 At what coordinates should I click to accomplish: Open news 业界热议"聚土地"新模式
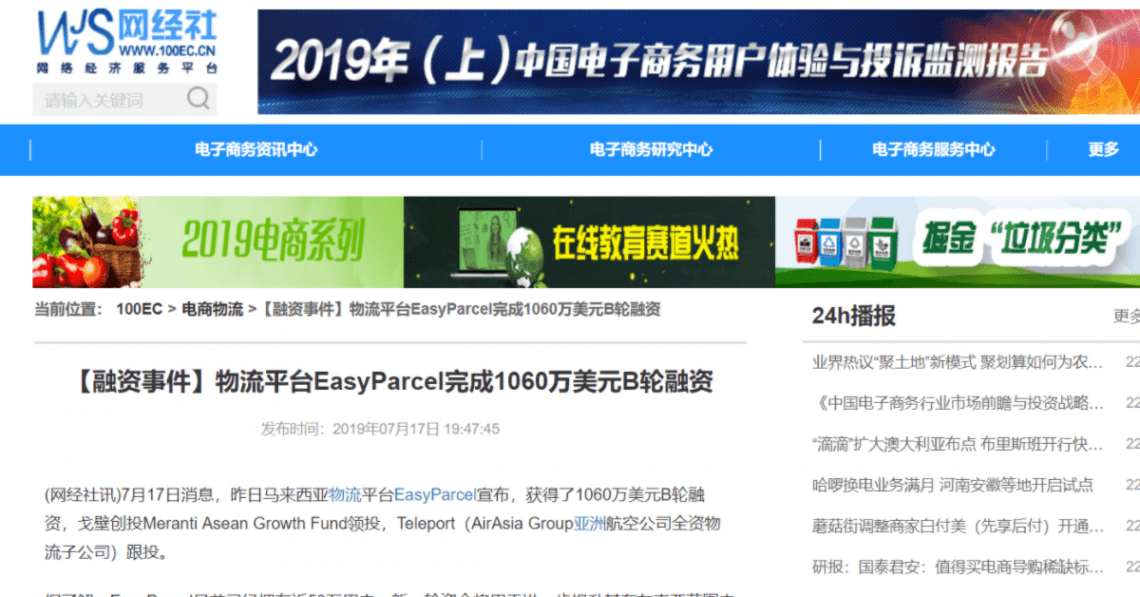pos(957,362)
